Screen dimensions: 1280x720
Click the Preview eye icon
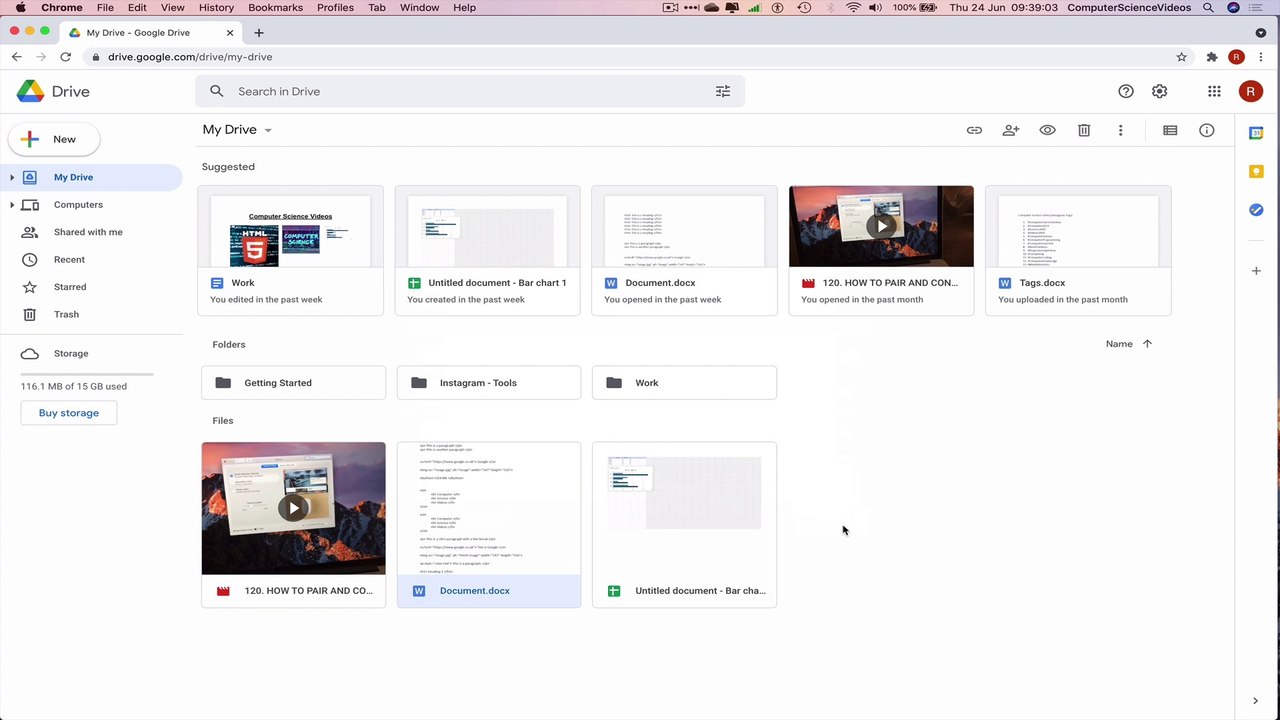click(x=1047, y=130)
